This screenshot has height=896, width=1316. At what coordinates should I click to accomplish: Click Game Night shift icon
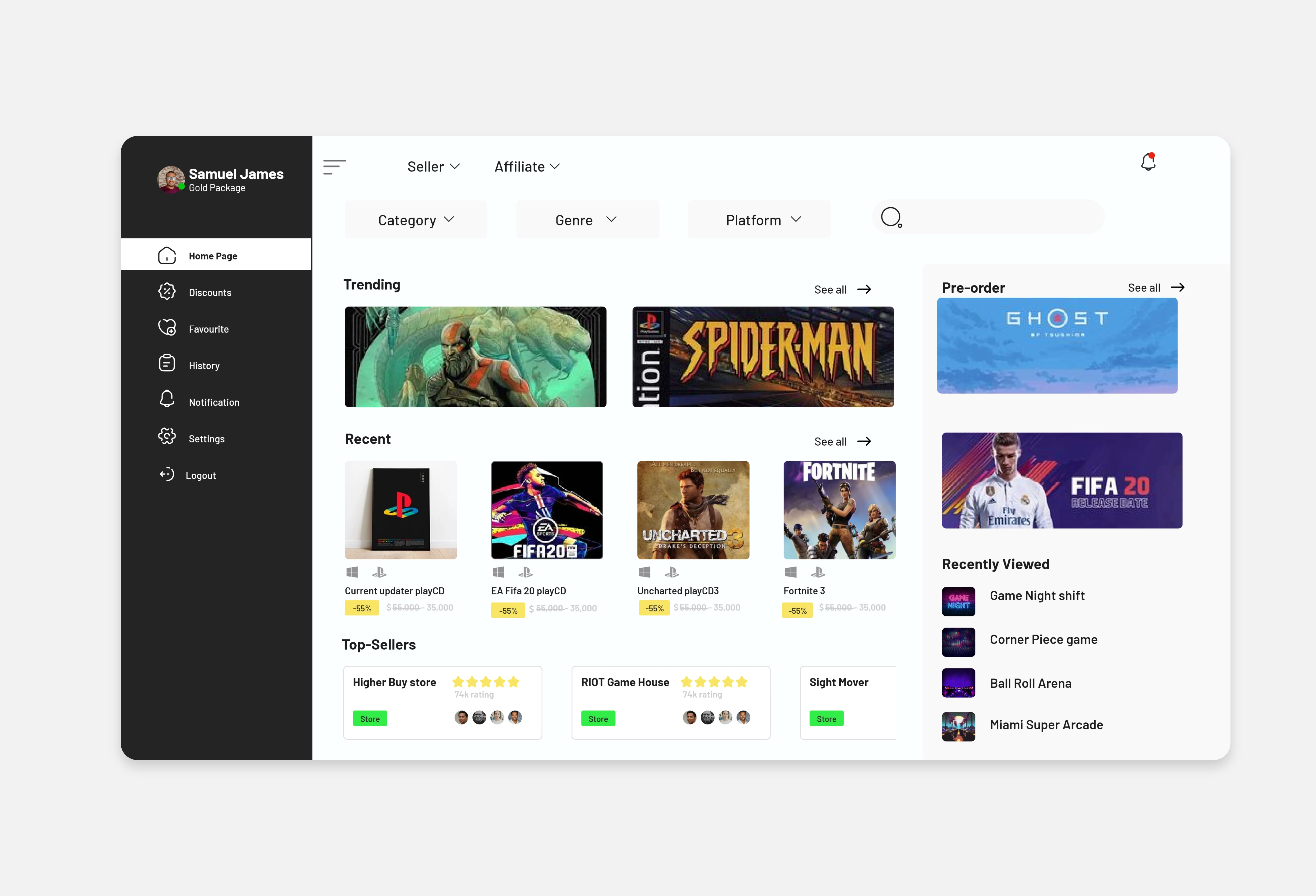(959, 601)
